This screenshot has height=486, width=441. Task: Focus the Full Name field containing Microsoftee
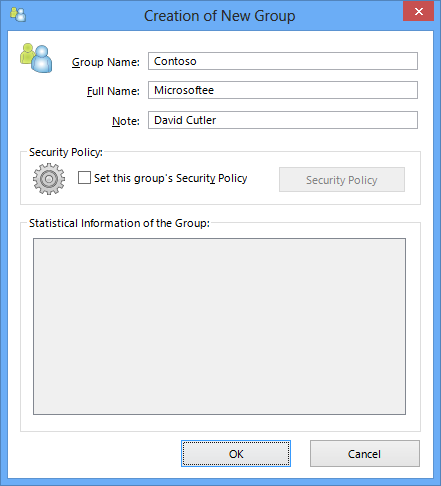tap(283, 90)
